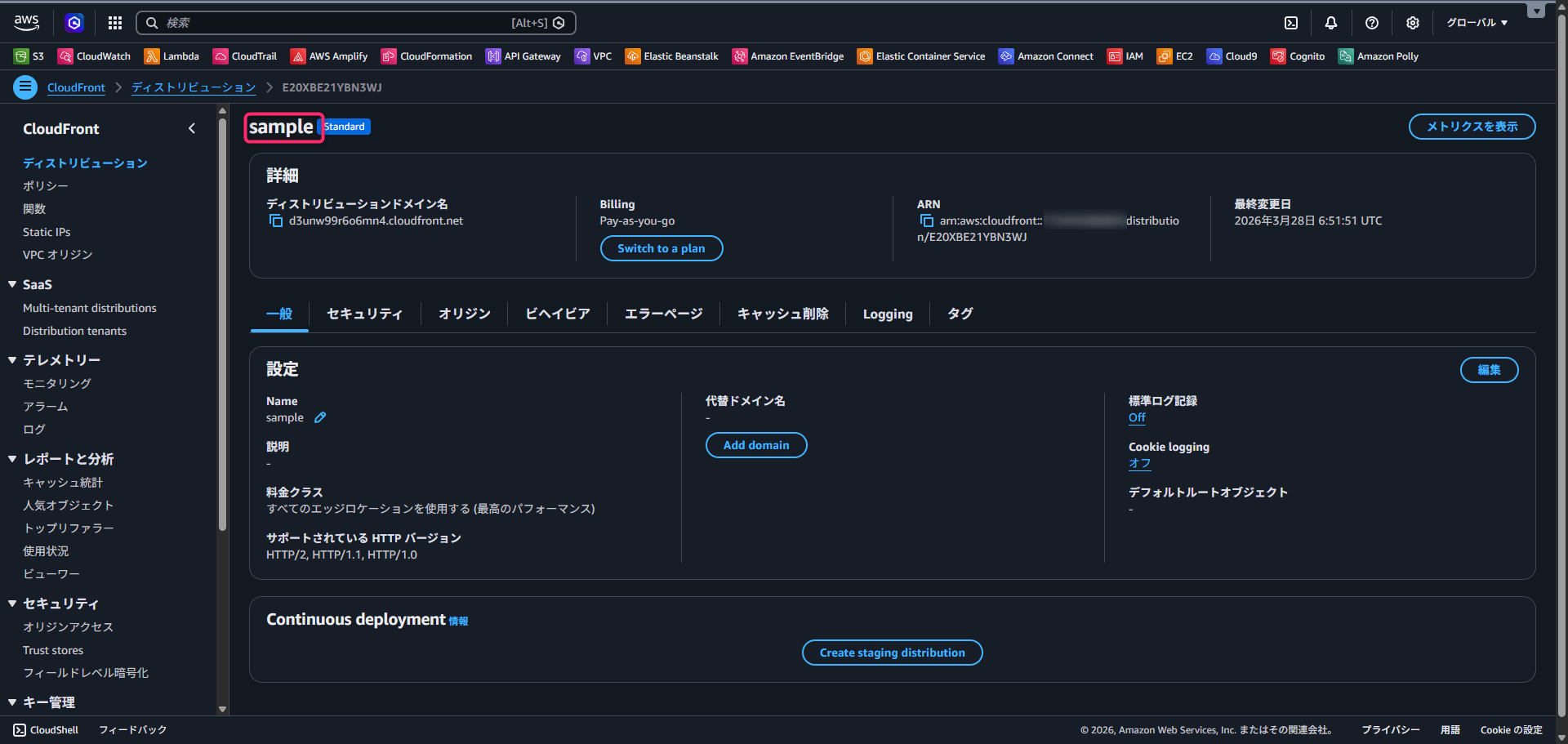
Task: Collapse the SaaS section in sidebar
Action: [x=12, y=284]
